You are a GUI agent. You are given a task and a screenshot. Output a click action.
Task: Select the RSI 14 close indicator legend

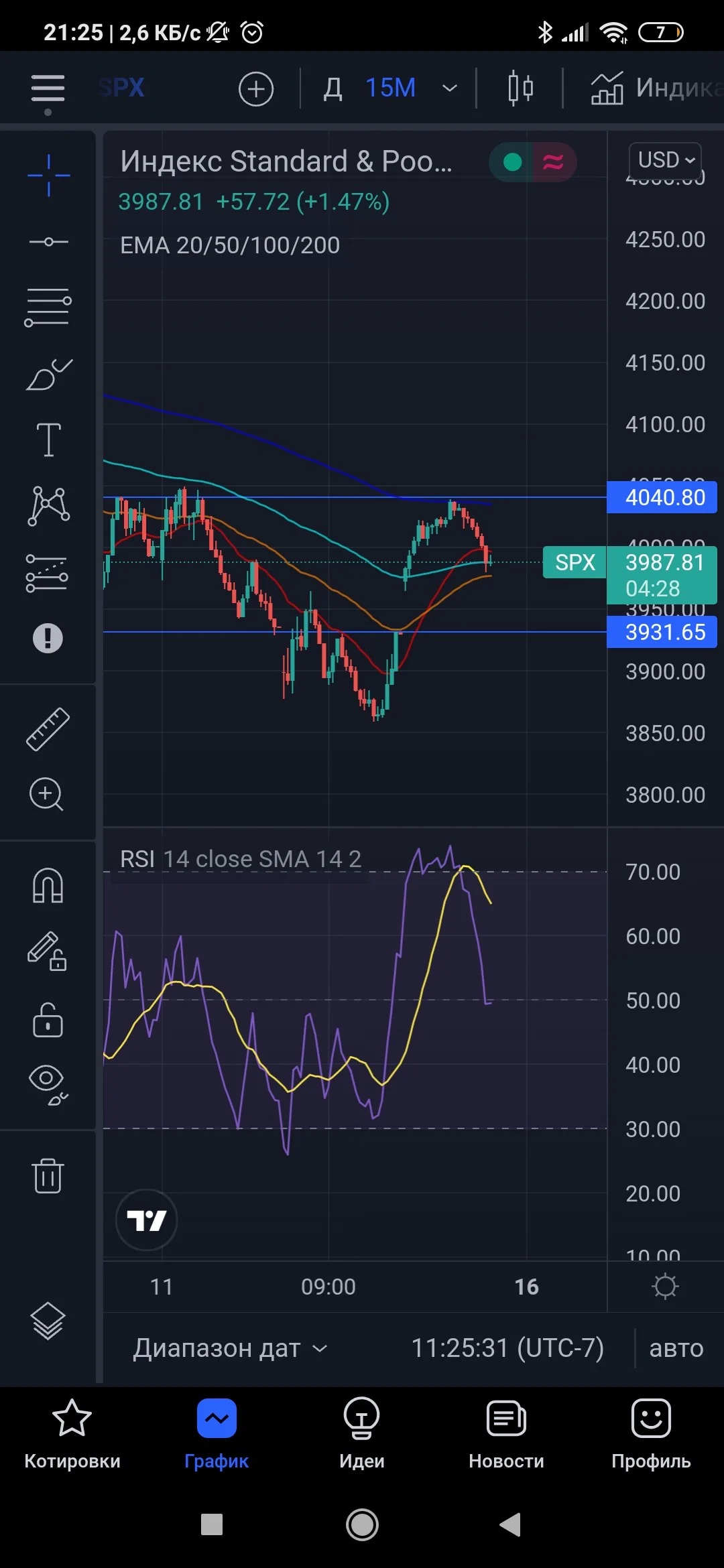pyautogui.click(x=241, y=859)
